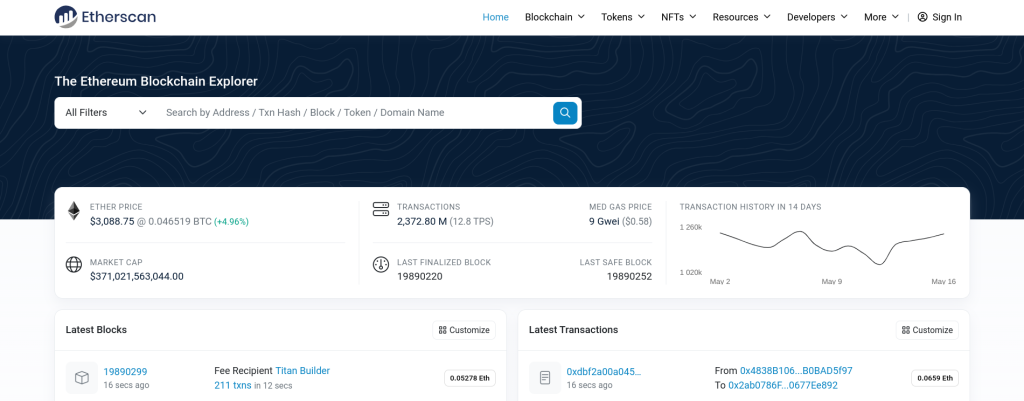This screenshot has width=1024, height=401.
Task: Open From address 0x4838B106...B0BAD5f97
Action: (796, 370)
